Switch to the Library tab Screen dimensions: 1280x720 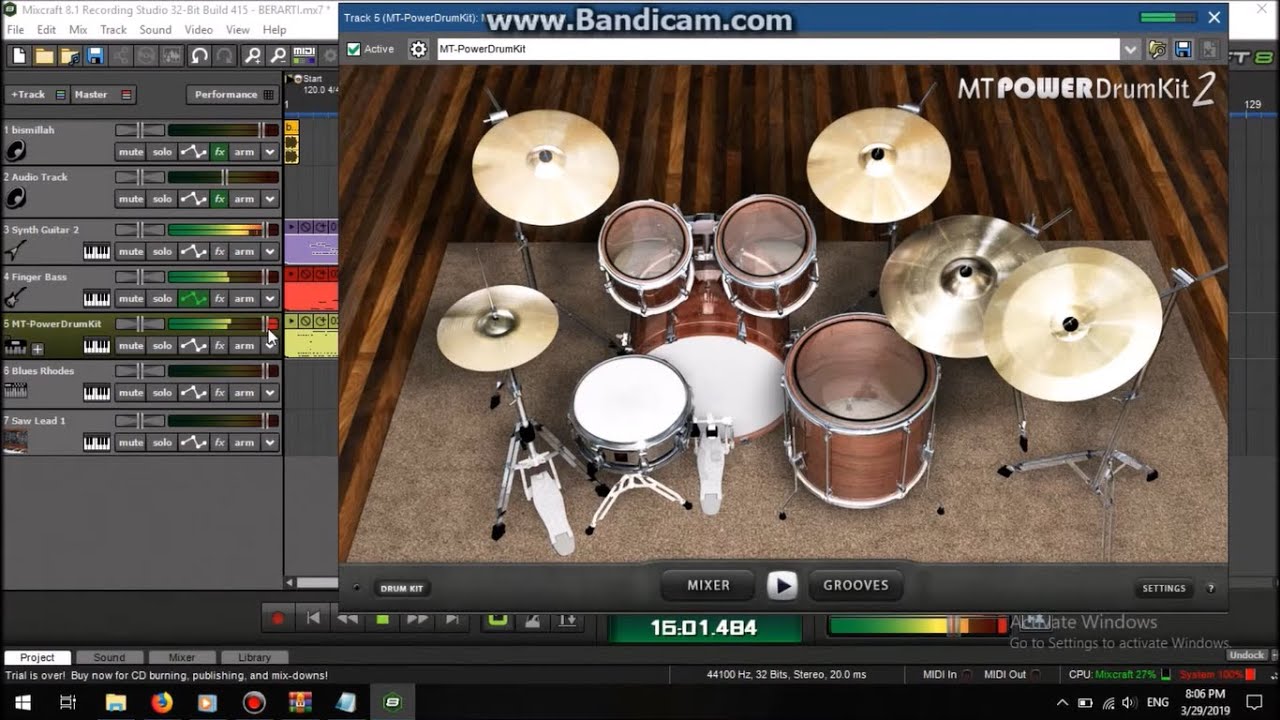point(254,657)
